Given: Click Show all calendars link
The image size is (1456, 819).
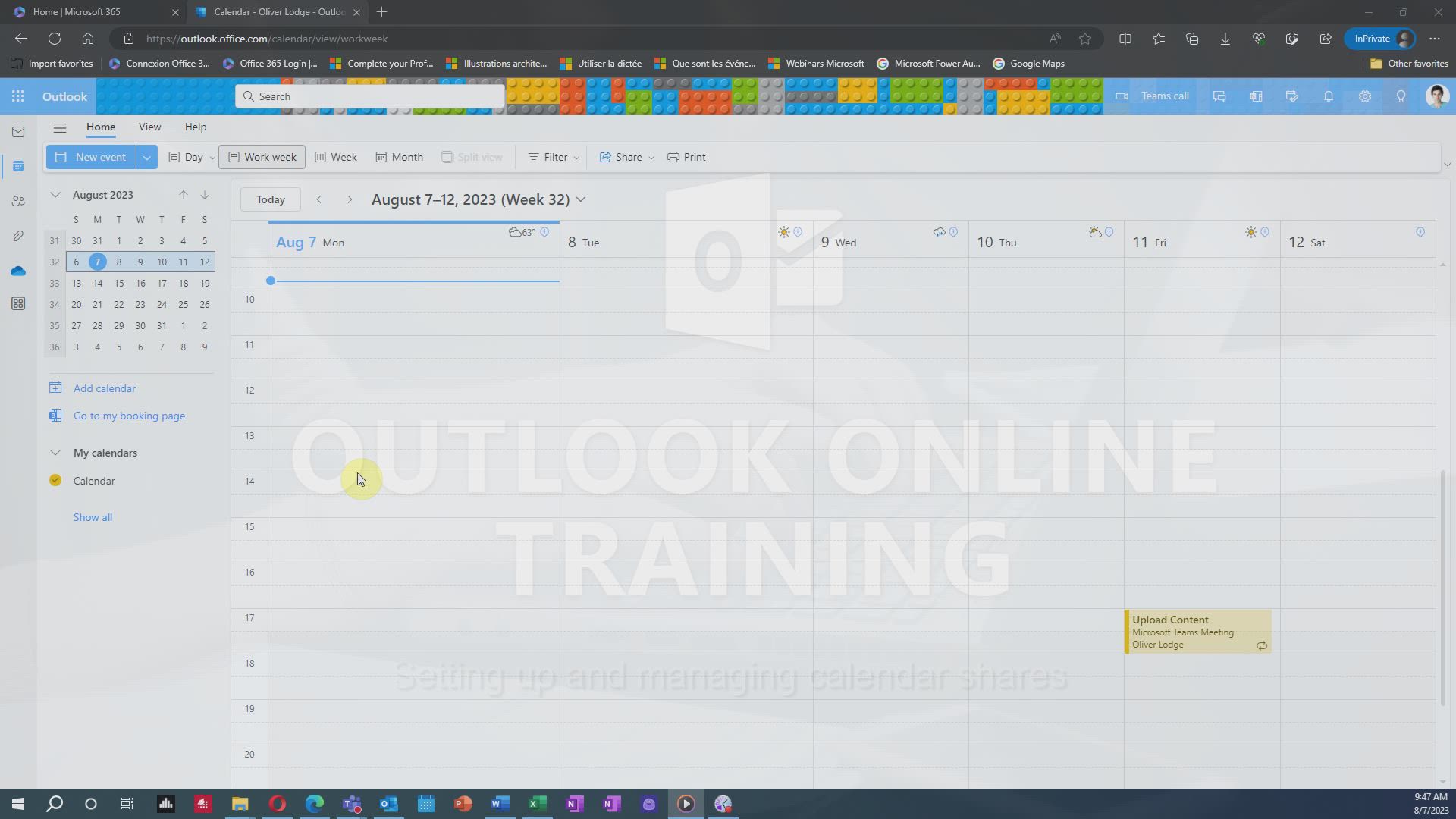Looking at the screenshot, I should pos(93,517).
